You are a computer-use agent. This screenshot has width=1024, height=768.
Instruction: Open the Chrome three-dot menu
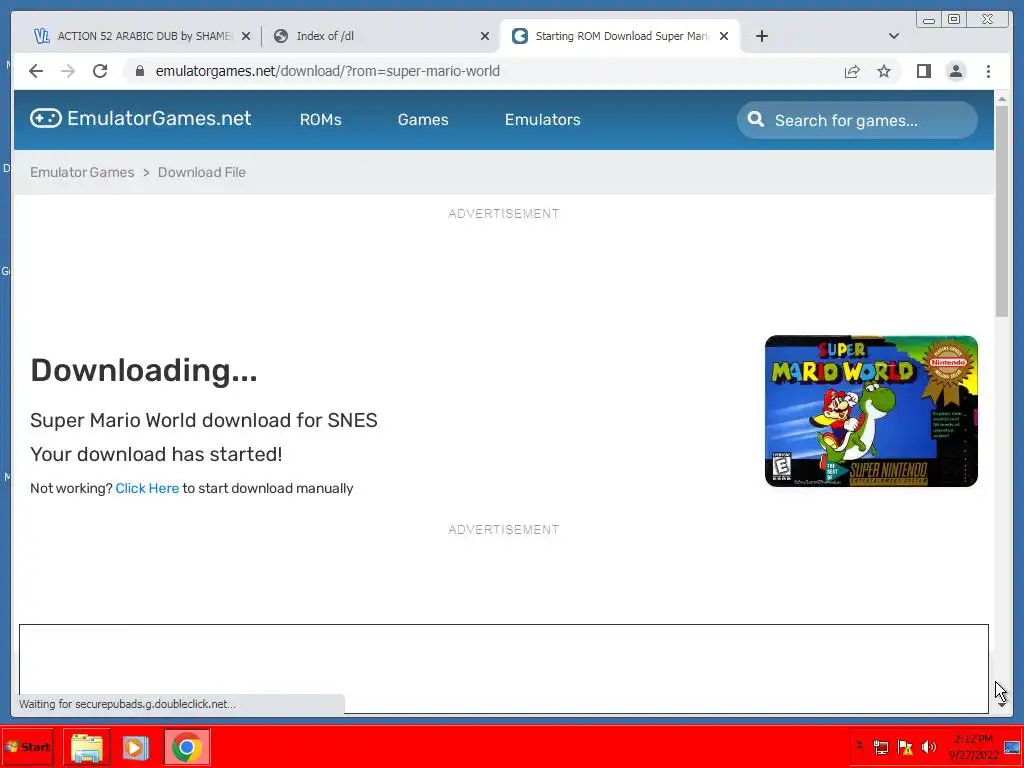point(988,71)
